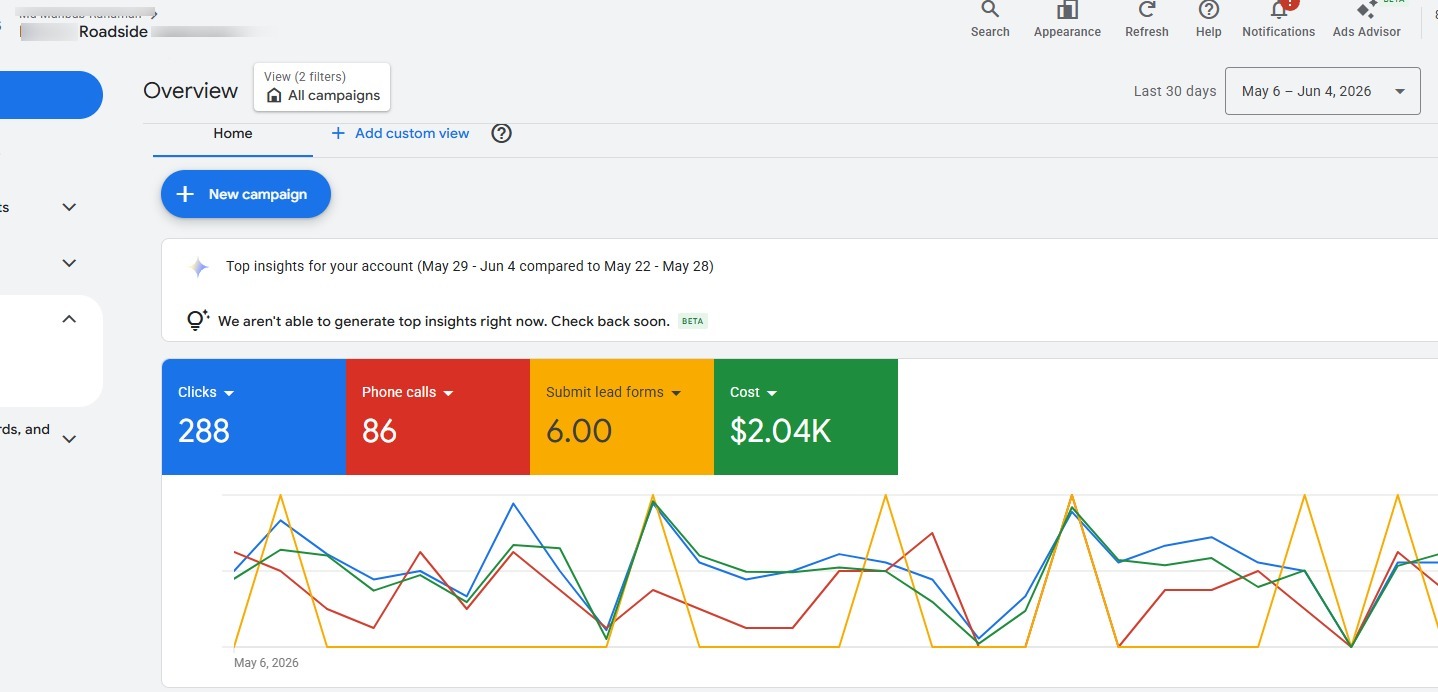1438x692 pixels.
Task: Open the Clicks metric dropdown
Action: (x=229, y=393)
